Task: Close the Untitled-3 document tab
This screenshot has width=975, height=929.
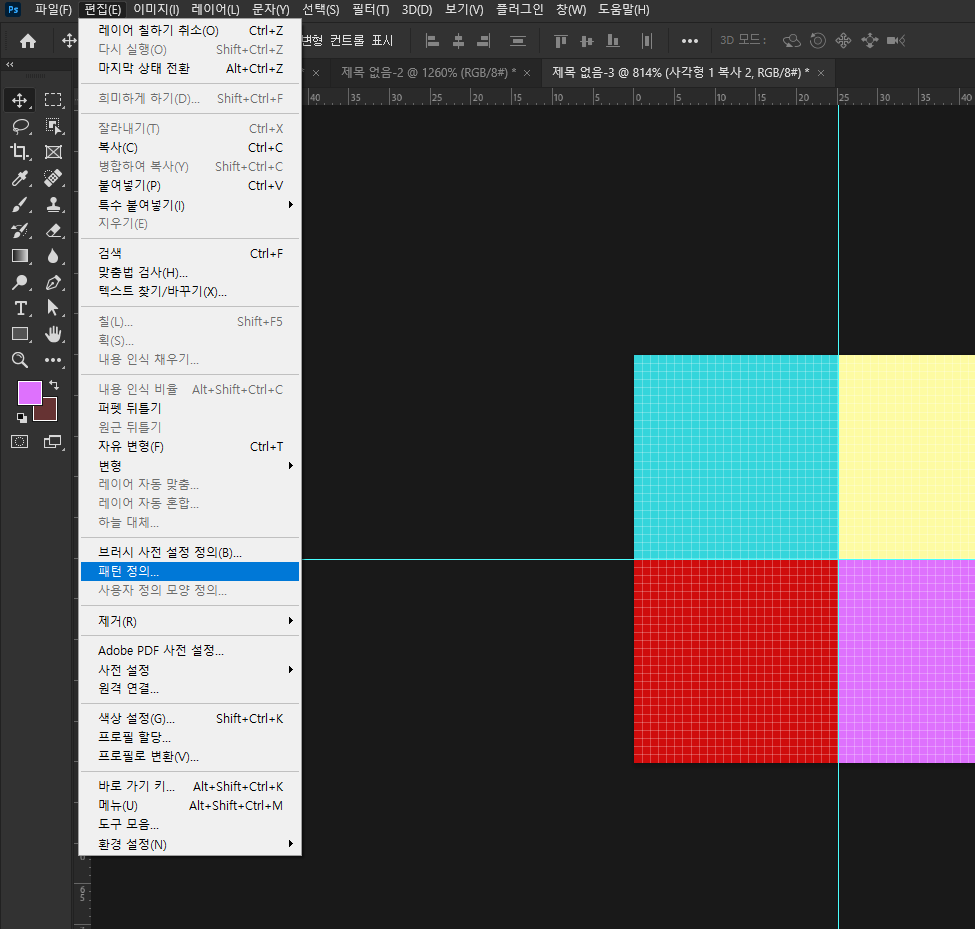Action: pos(821,73)
